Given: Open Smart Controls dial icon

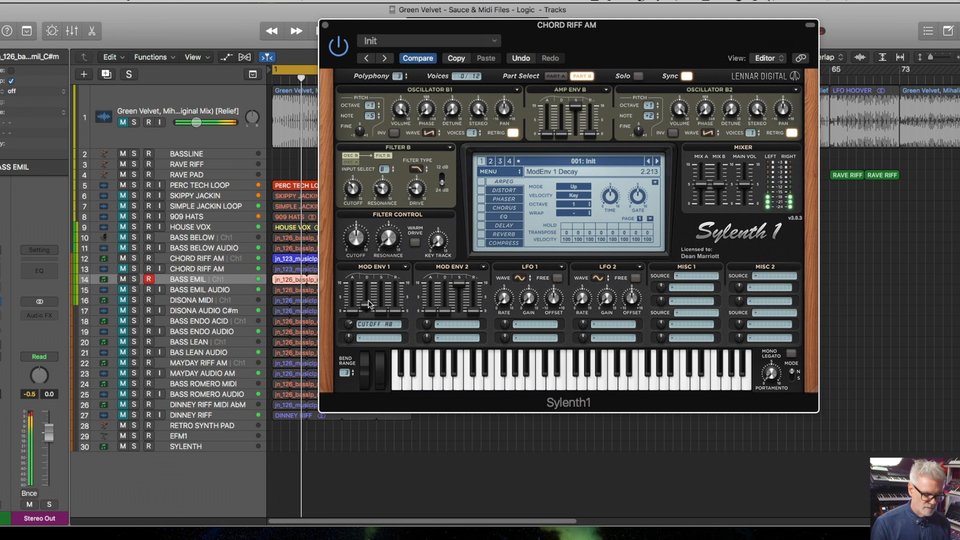Looking at the screenshot, I should [52, 31].
